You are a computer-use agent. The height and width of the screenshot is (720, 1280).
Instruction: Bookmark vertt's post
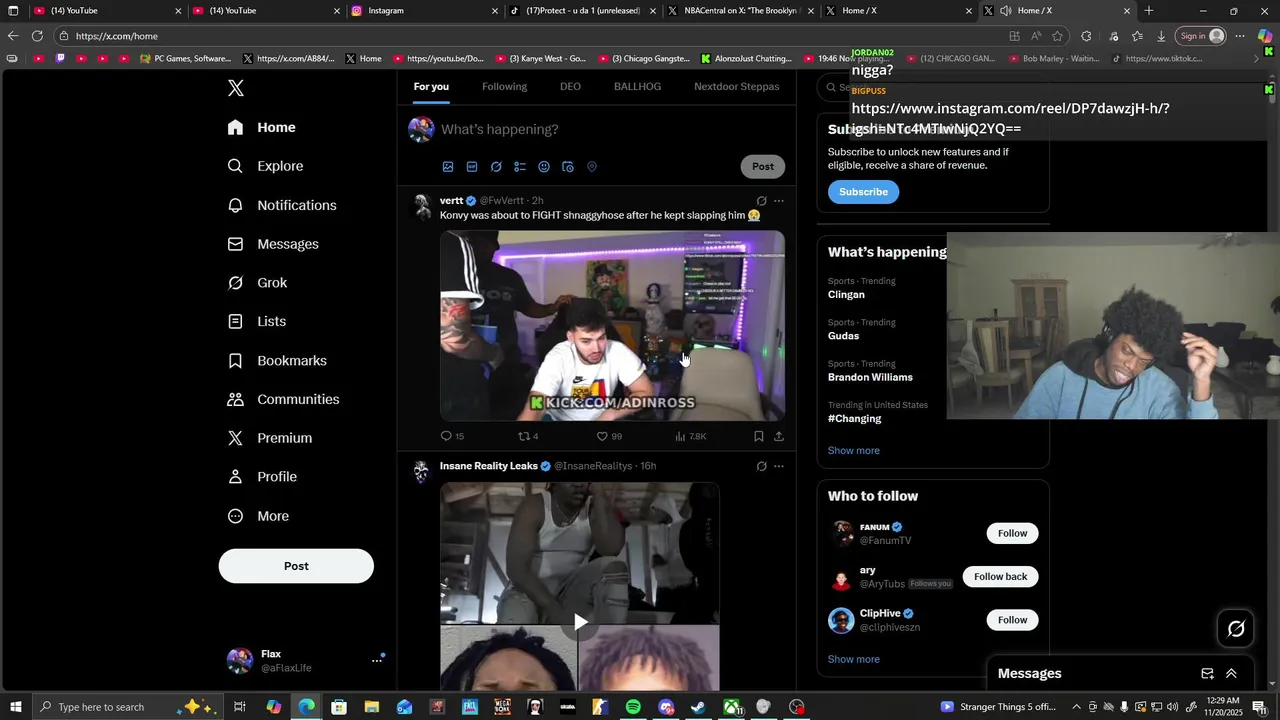click(x=759, y=436)
